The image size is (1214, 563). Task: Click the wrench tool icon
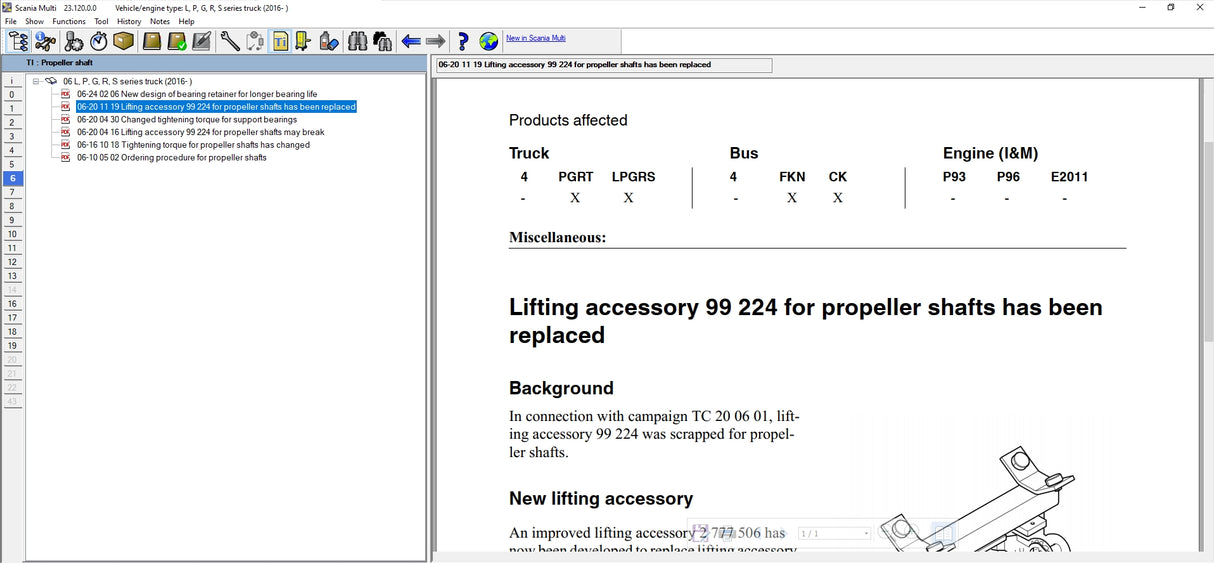click(229, 41)
